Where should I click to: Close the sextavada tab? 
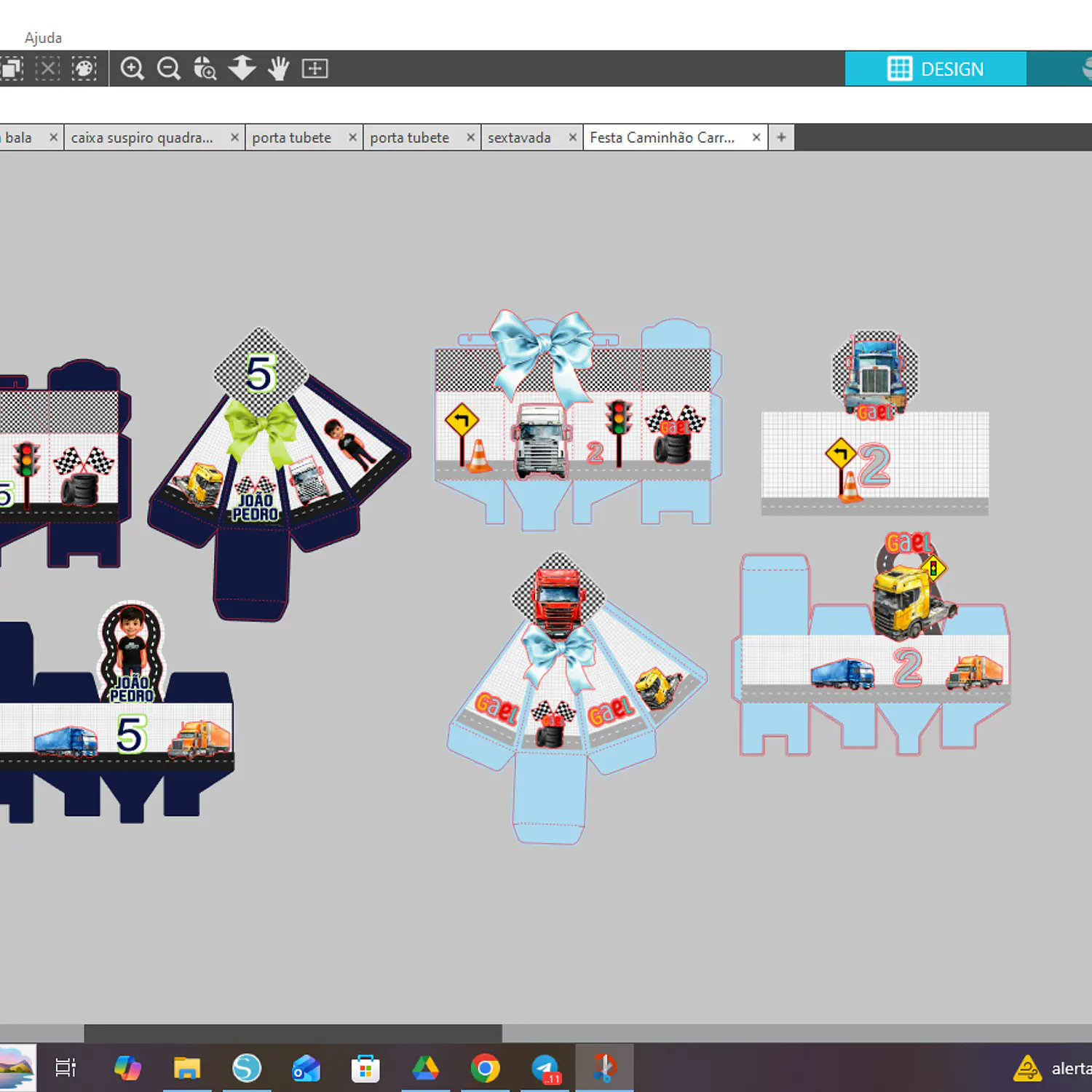point(573,137)
